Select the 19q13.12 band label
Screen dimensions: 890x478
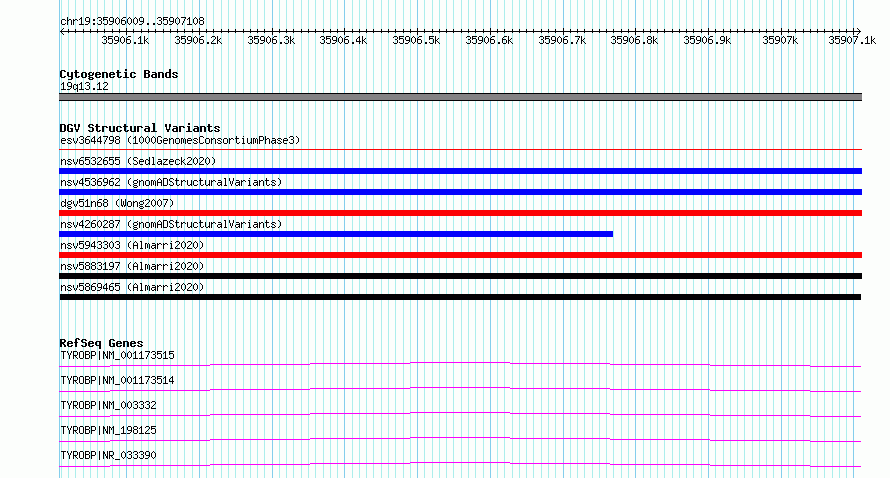tap(84, 86)
